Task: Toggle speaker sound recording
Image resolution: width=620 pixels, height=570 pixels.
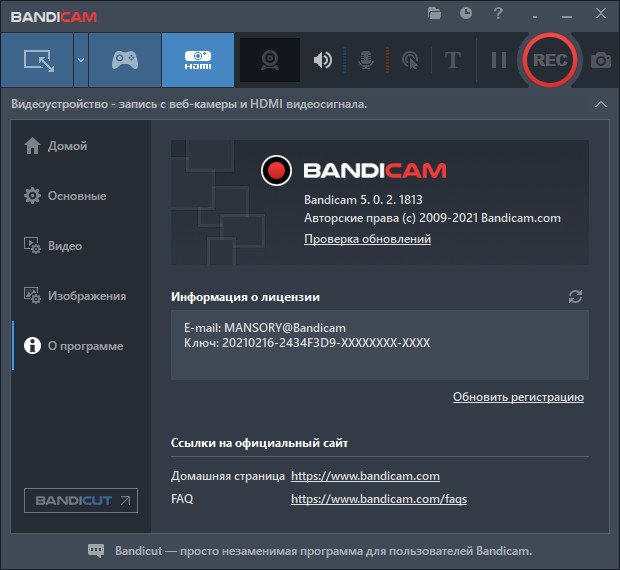Action: [322, 60]
